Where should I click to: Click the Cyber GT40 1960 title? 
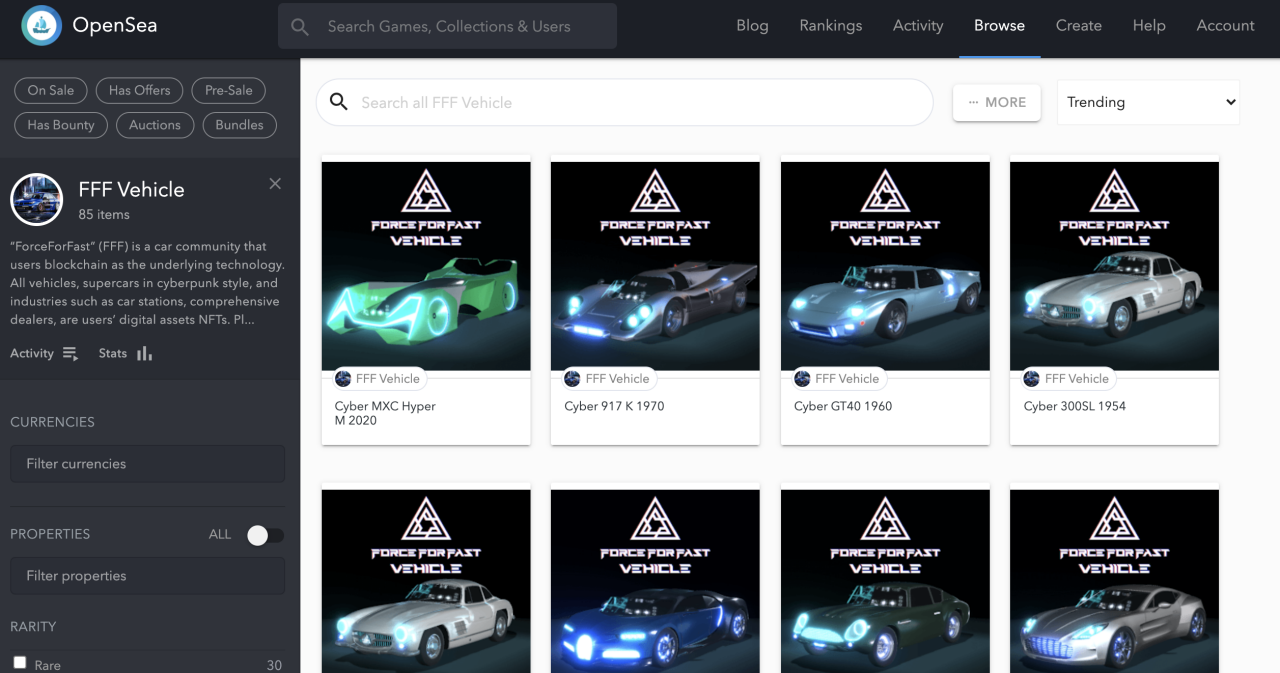tap(843, 406)
